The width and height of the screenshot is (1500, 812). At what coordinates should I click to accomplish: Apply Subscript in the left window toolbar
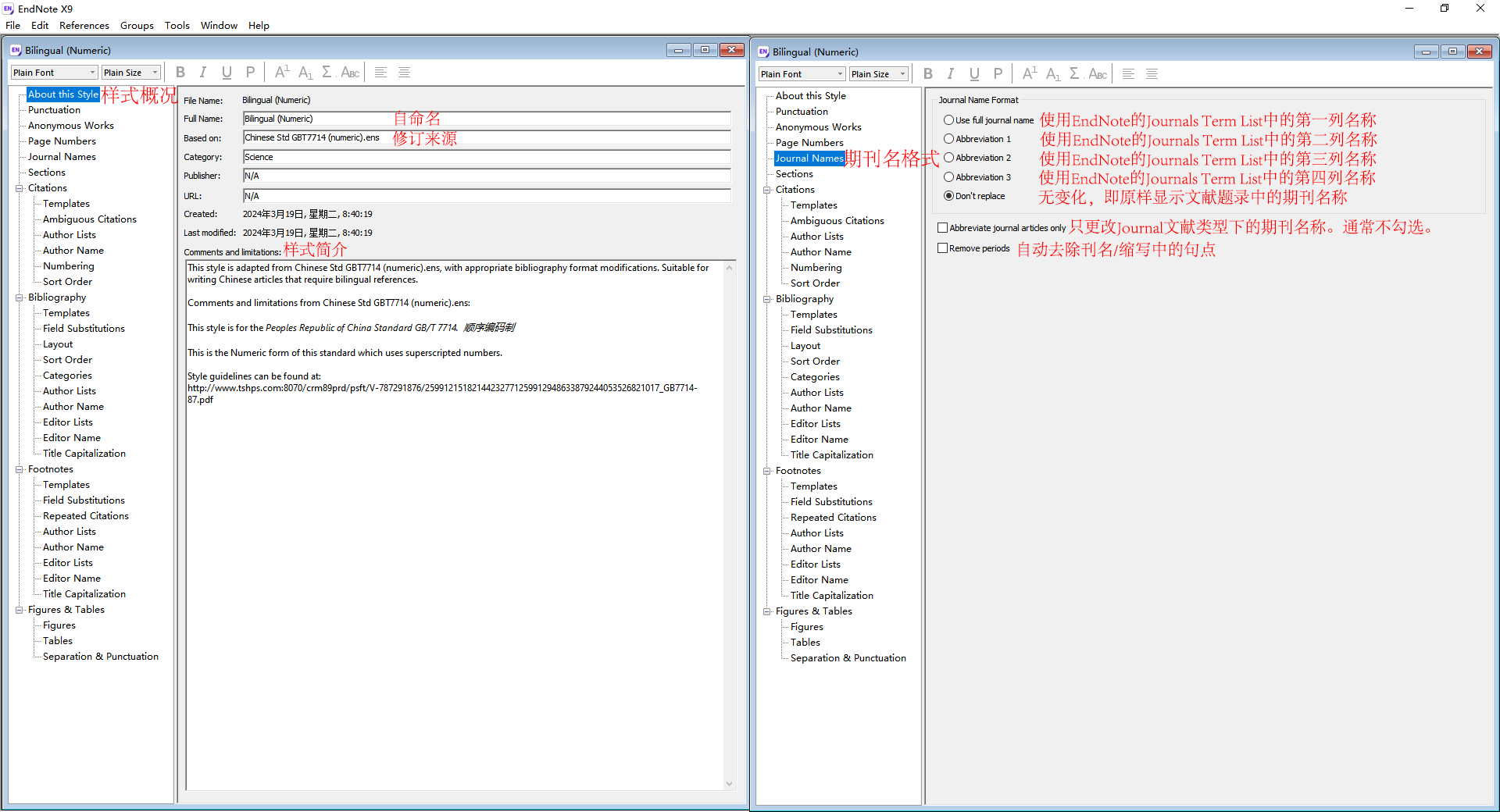coord(305,73)
